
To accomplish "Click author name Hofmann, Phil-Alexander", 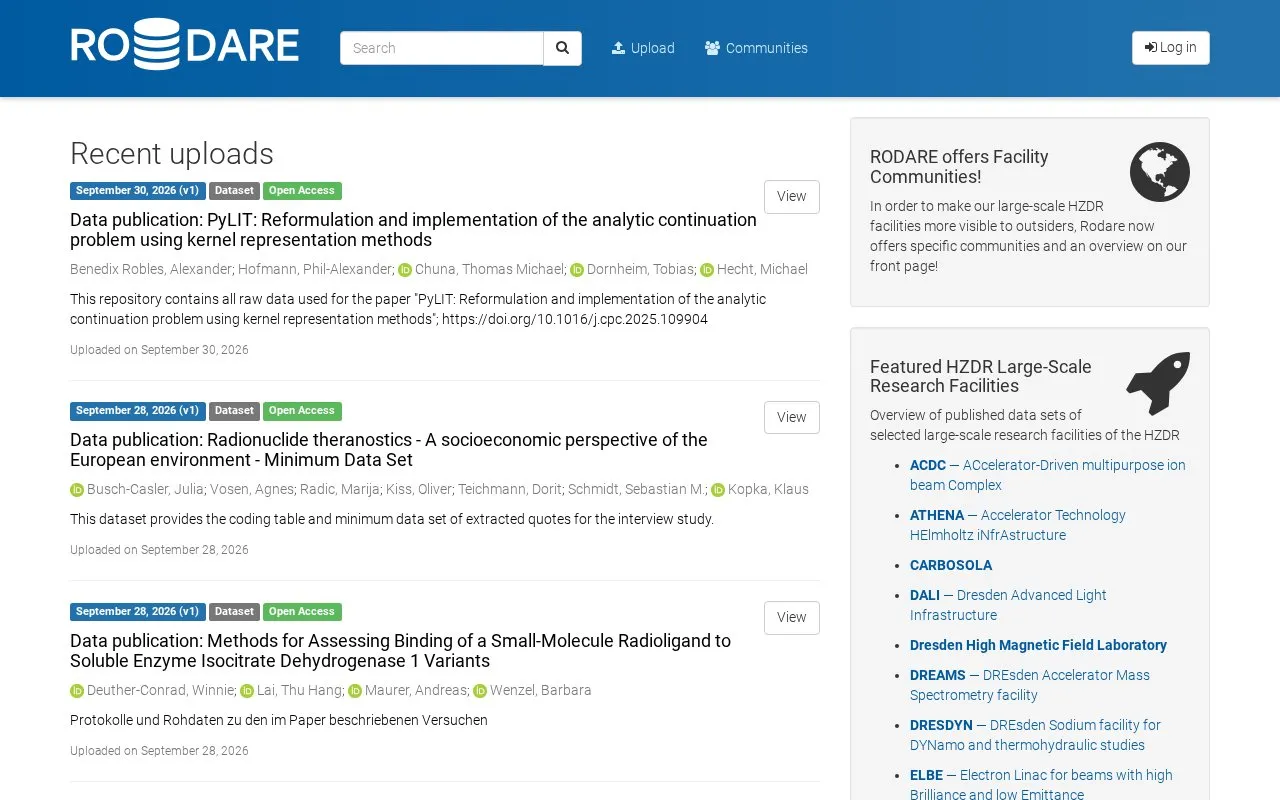I will [x=315, y=270].
